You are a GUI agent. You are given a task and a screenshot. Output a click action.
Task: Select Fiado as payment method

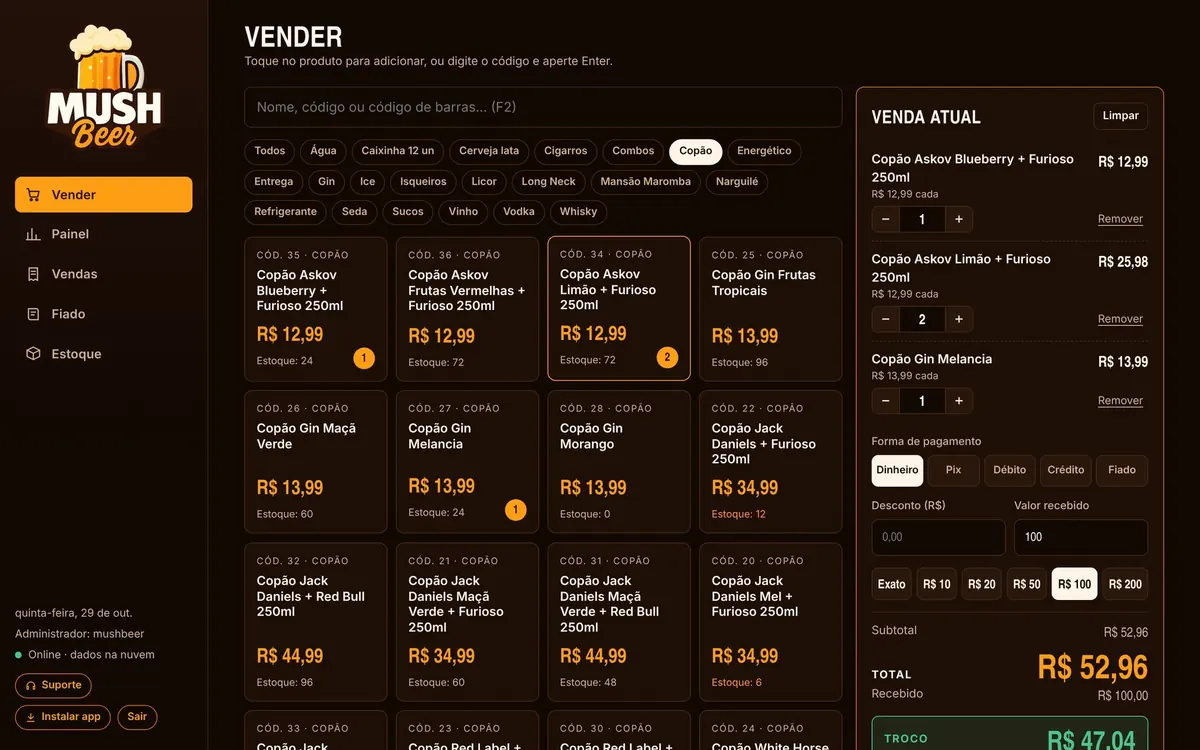1122,470
